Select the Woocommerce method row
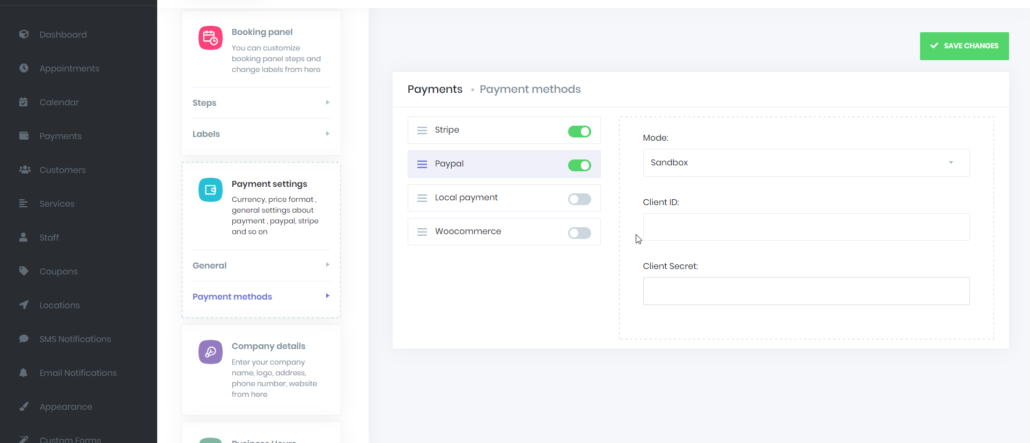 [x=504, y=232]
